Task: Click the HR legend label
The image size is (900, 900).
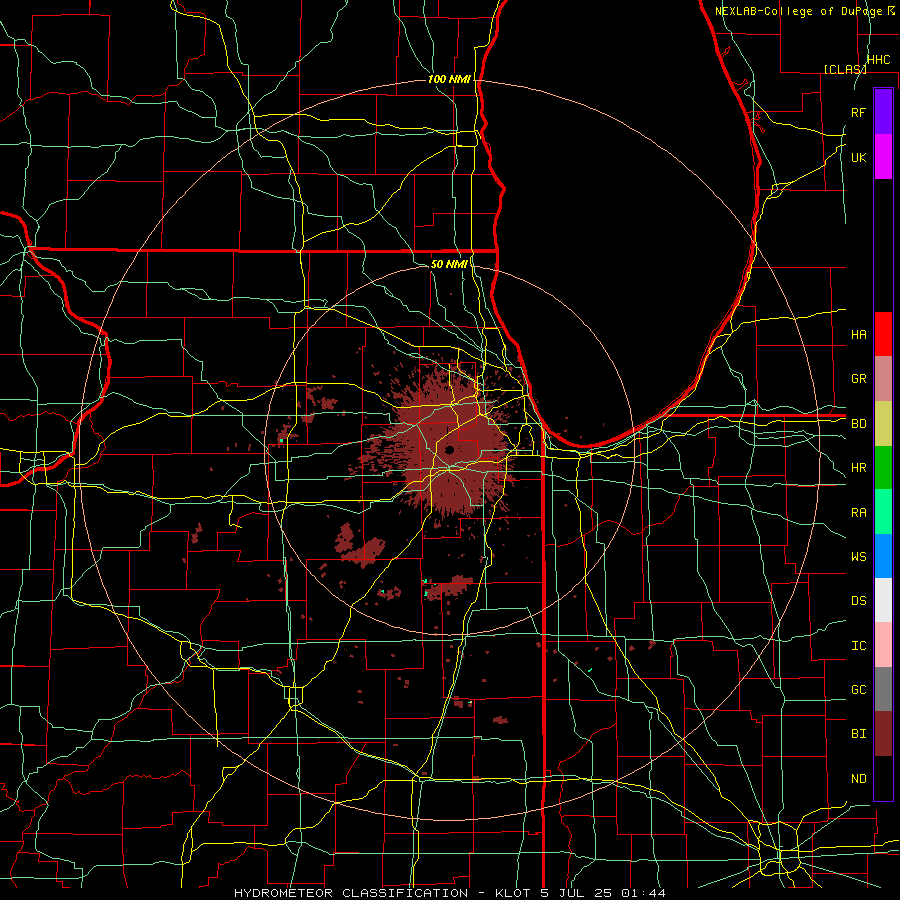Action: 859,468
